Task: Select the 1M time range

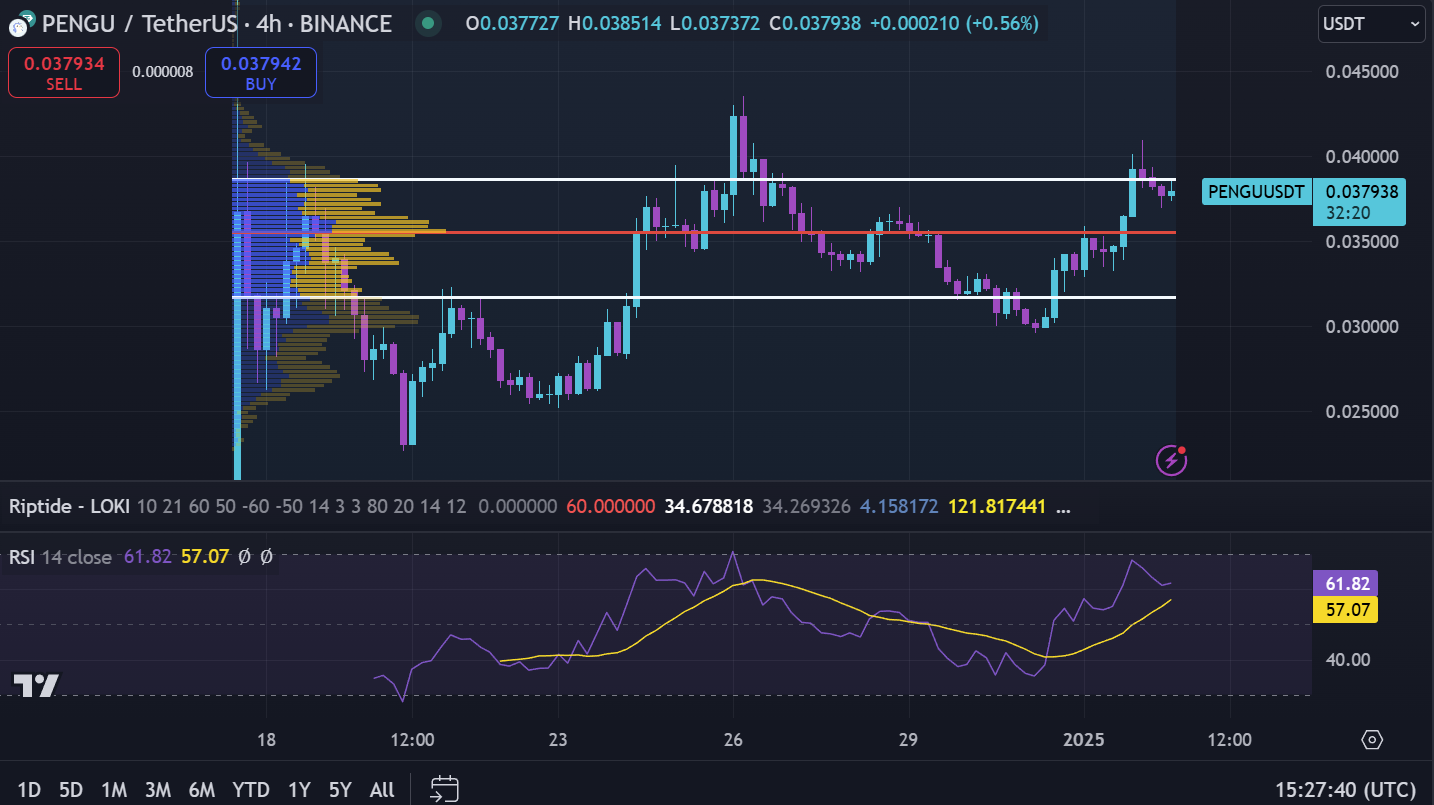Action: (x=113, y=790)
